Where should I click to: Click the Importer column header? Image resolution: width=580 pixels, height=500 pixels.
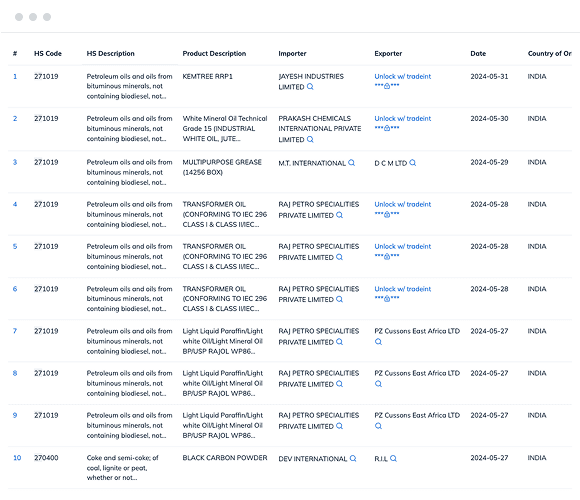tap(292, 54)
